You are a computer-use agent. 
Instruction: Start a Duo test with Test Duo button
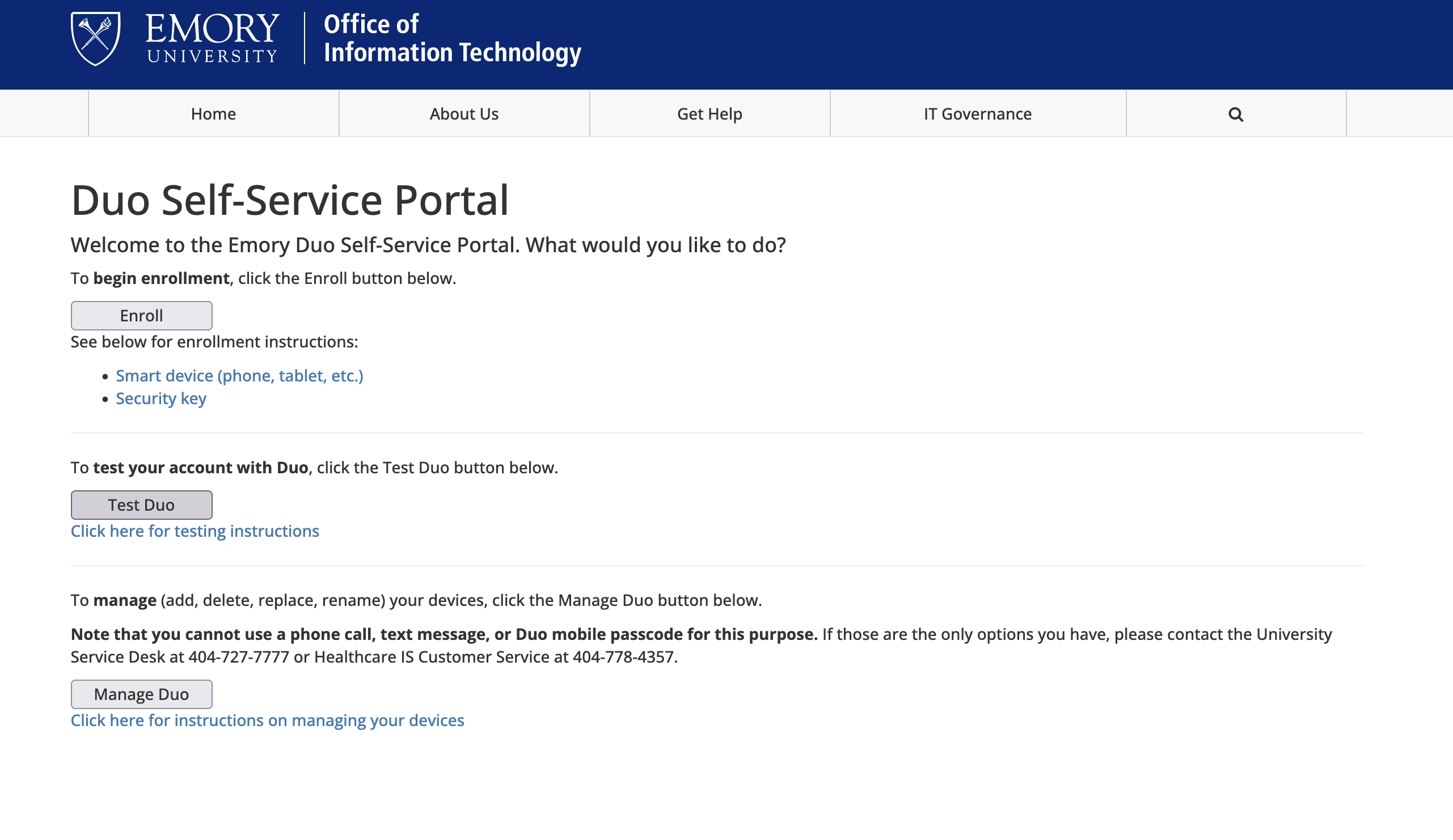pos(141,504)
